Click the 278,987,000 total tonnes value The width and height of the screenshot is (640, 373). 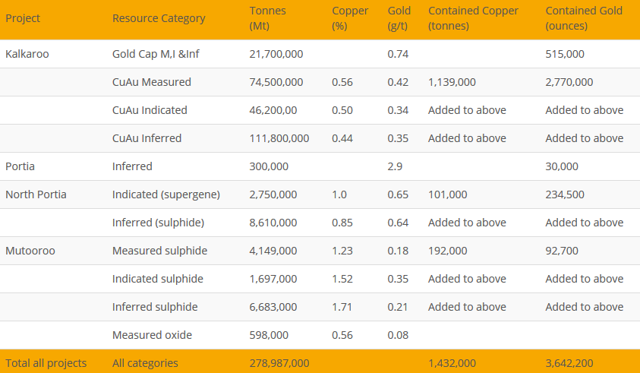279,363
